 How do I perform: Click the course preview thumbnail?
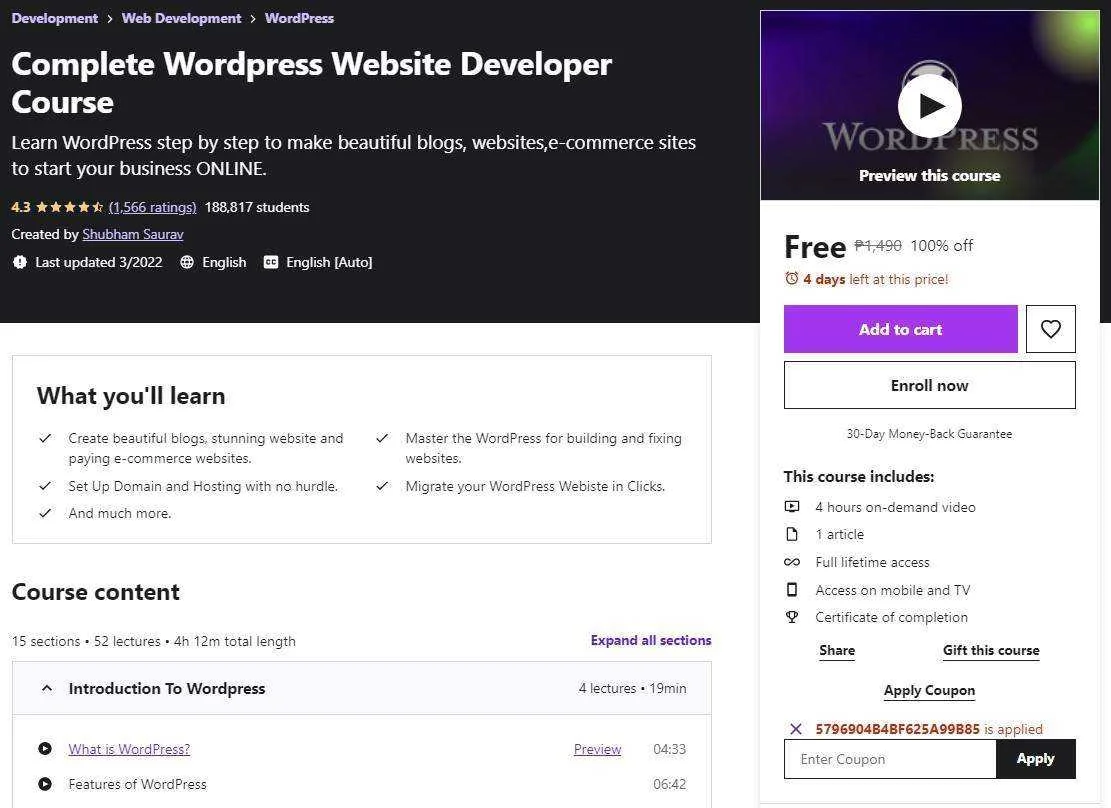tap(929, 105)
